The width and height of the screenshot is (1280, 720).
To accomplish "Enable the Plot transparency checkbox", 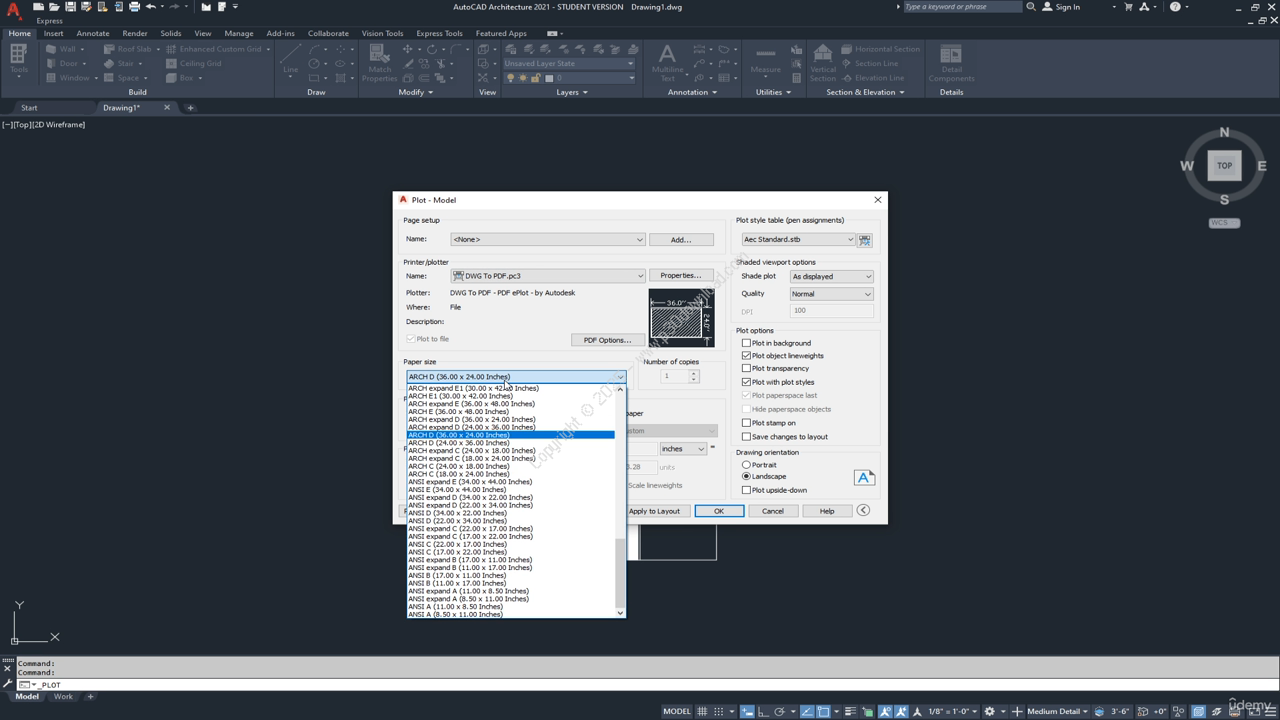I will click(x=746, y=369).
